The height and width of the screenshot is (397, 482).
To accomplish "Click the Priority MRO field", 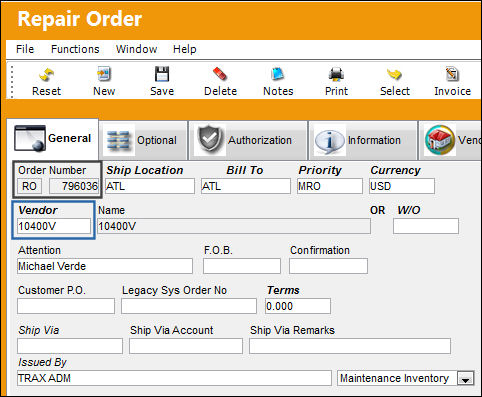I will [330, 186].
